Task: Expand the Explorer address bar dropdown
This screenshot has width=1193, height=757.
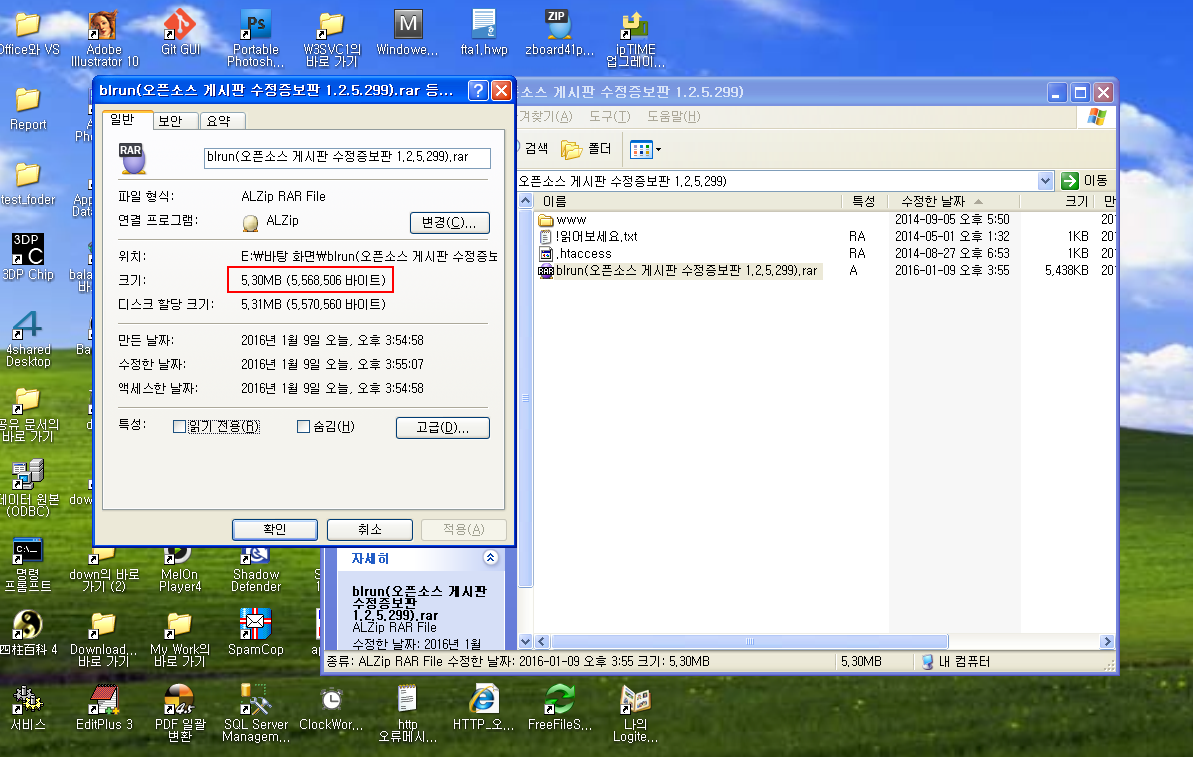Action: (x=1045, y=181)
